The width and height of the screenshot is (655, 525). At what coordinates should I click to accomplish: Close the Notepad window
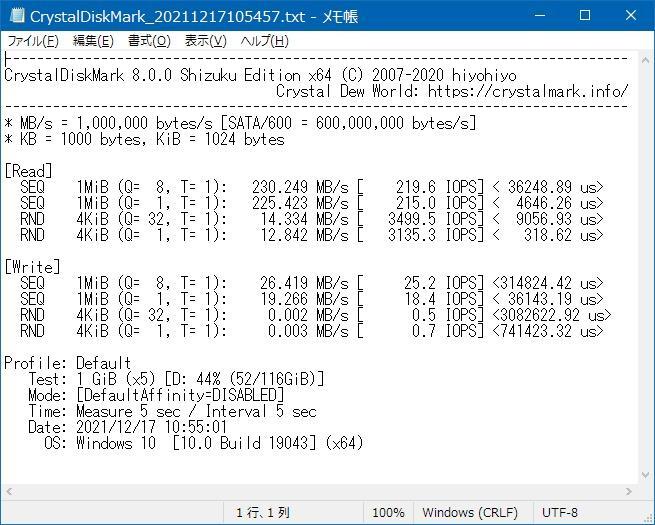point(631,15)
